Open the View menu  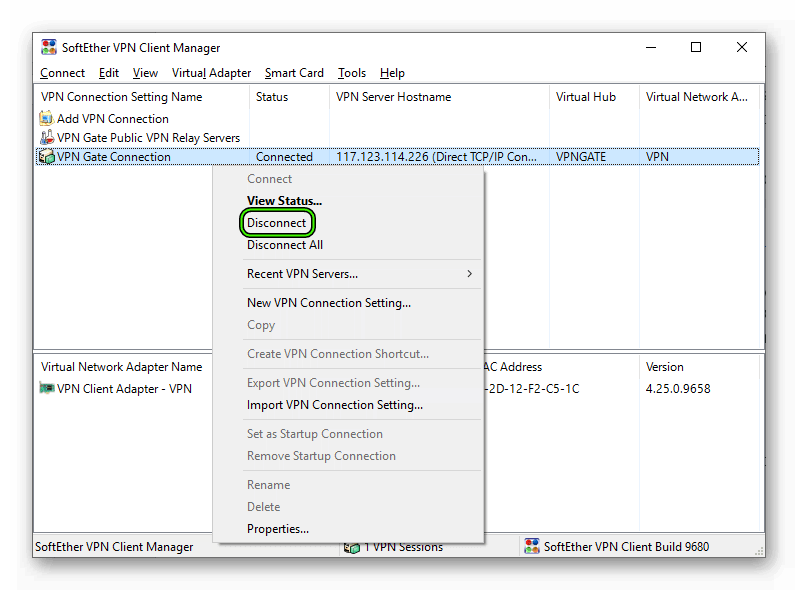[x=145, y=73]
